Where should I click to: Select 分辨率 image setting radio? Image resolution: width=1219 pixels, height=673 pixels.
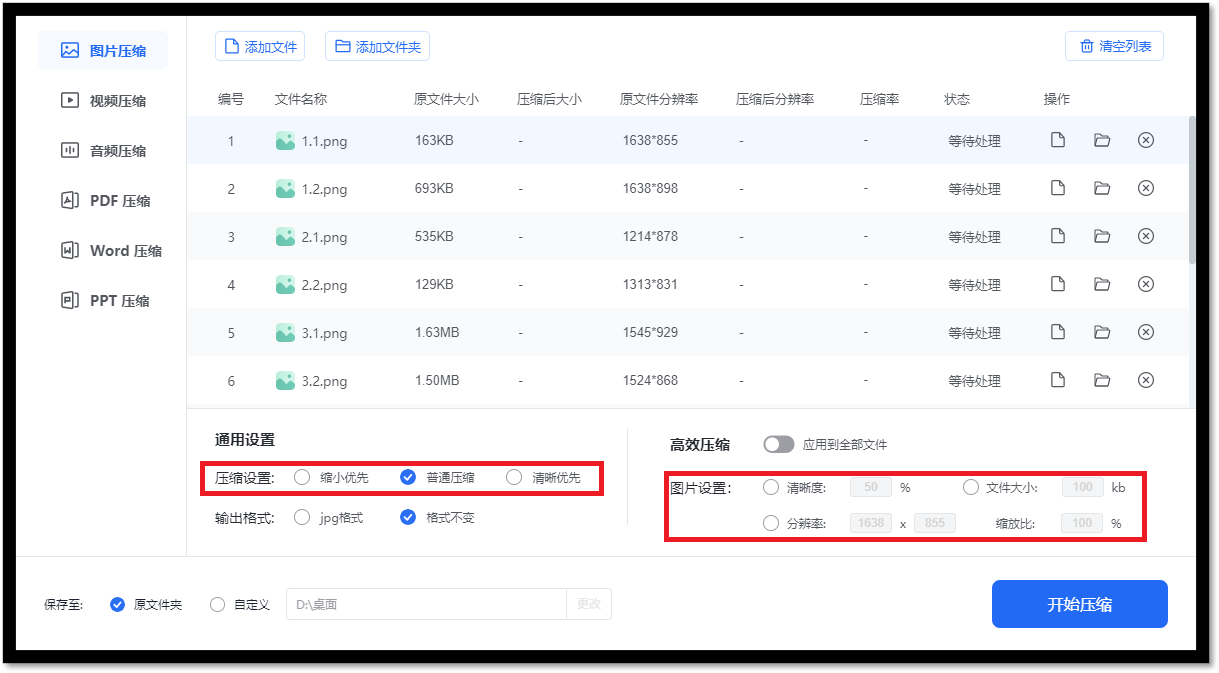(771, 523)
